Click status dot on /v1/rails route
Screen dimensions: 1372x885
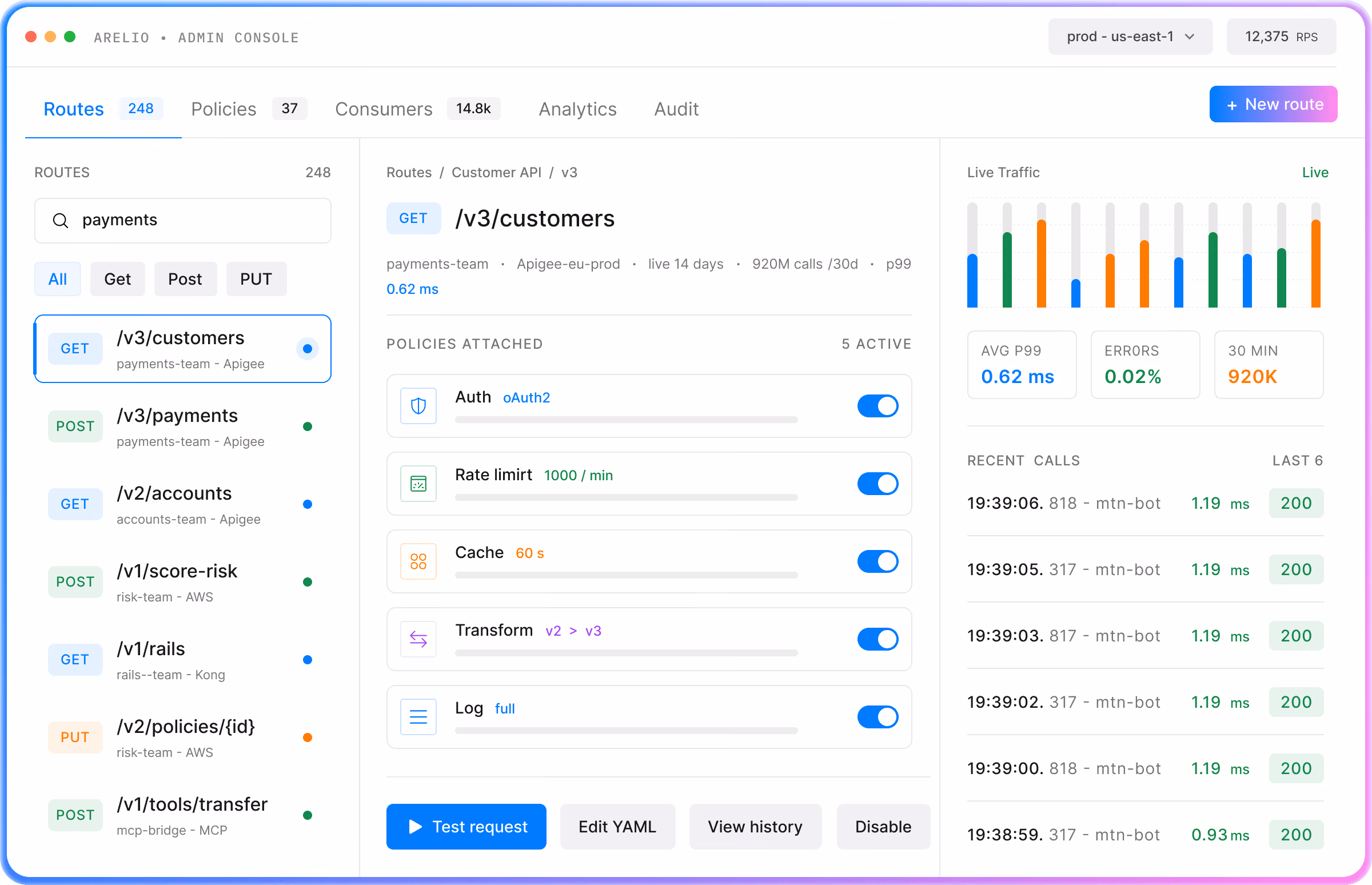point(308,660)
